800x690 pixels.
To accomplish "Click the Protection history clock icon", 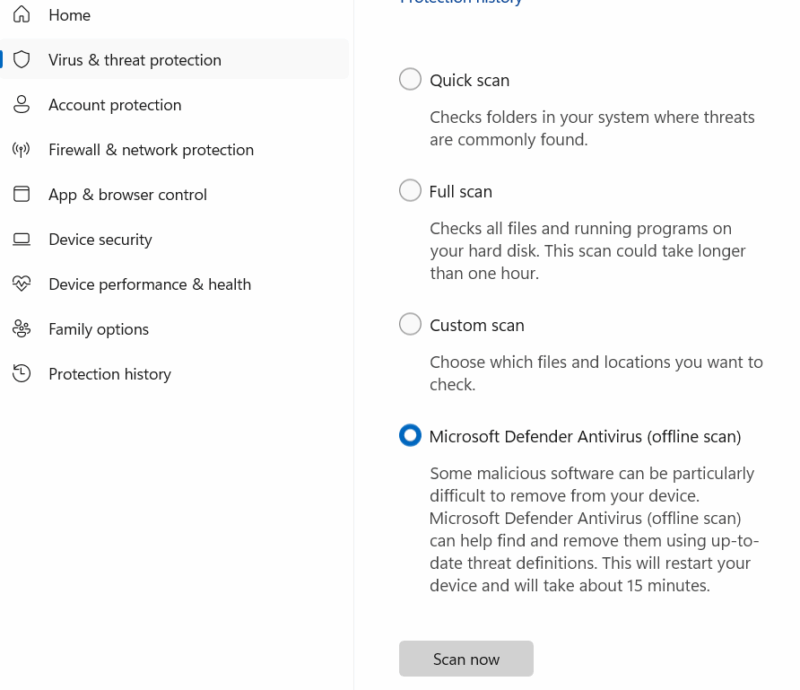I will click(x=21, y=374).
